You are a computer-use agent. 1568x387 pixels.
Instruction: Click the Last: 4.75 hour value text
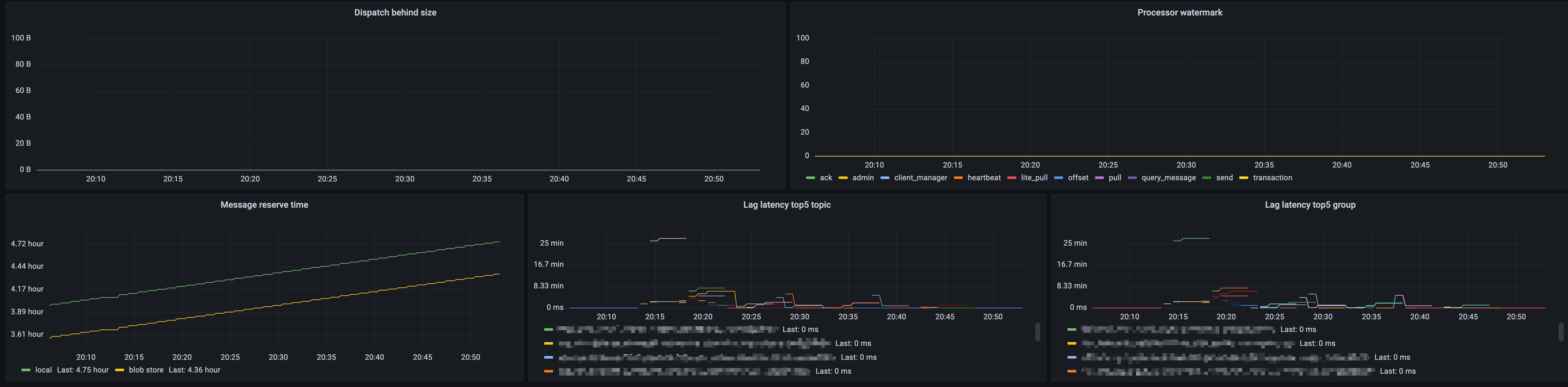point(84,369)
